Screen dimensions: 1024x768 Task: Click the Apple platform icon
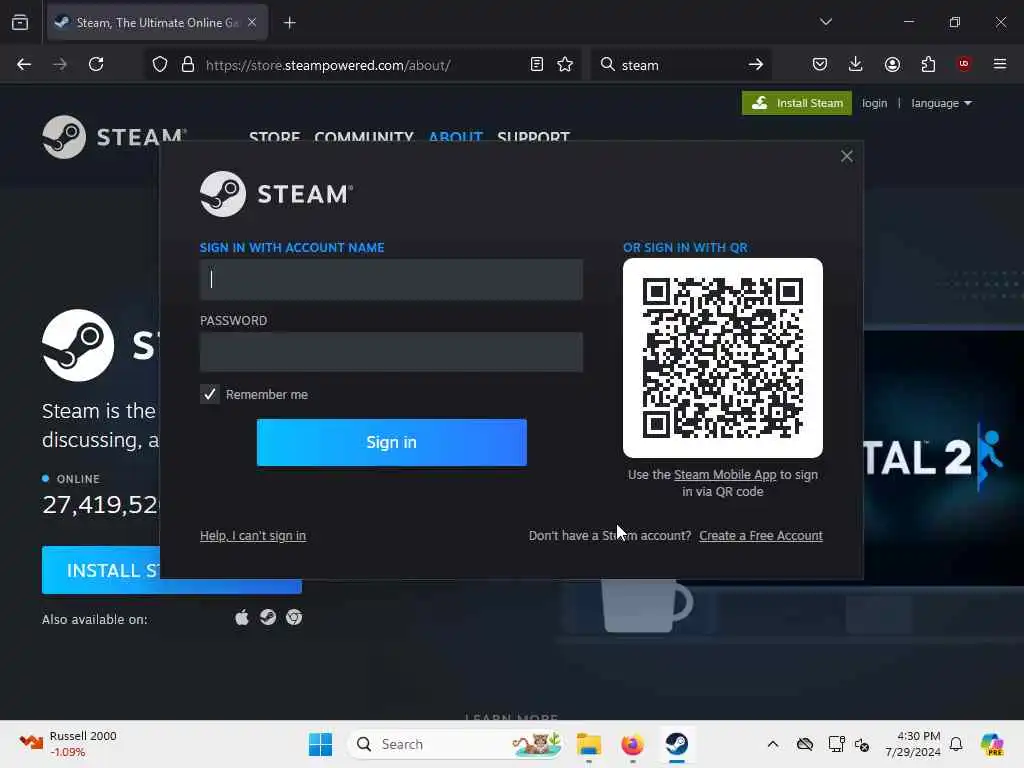click(242, 618)
